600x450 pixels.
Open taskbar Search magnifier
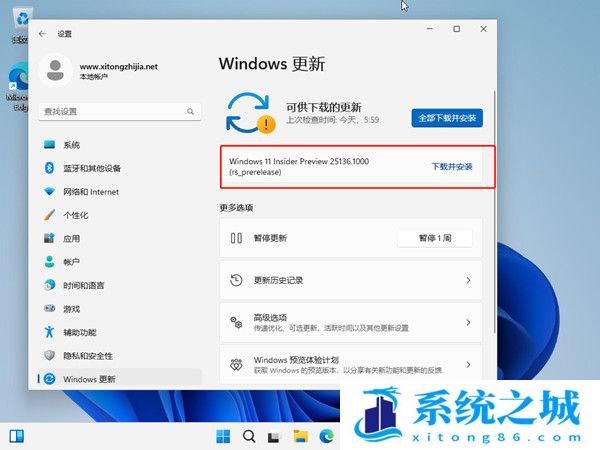pyautogui.click(x=249, y=436)
